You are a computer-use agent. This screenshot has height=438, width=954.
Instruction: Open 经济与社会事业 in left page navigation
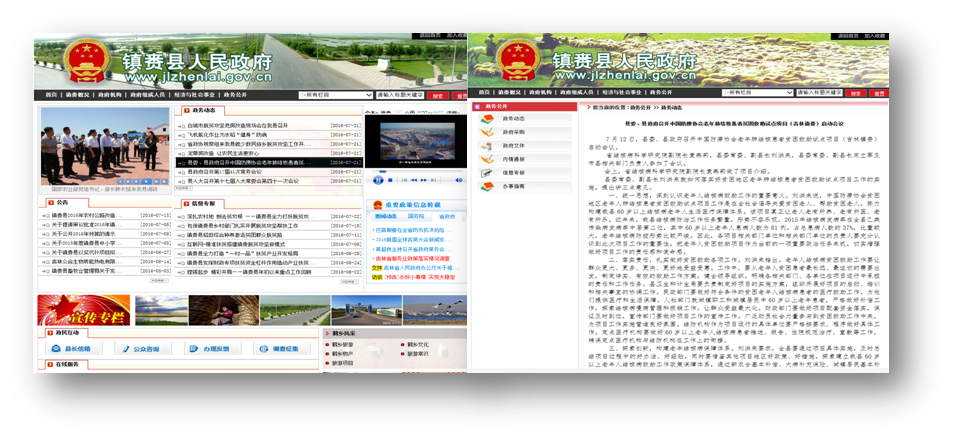[195, 95]
